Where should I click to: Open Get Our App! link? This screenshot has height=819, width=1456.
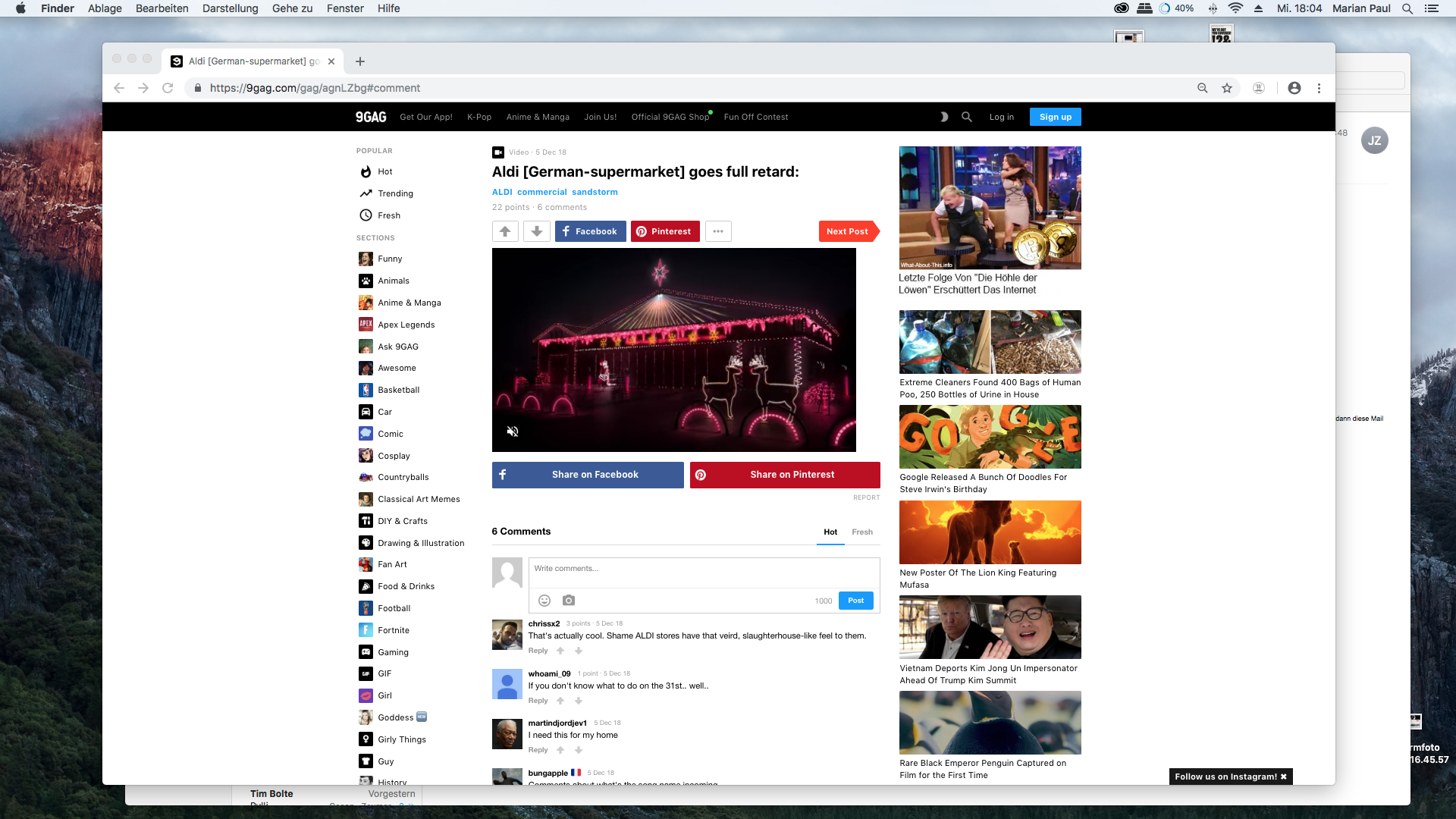tap(426, 117)
